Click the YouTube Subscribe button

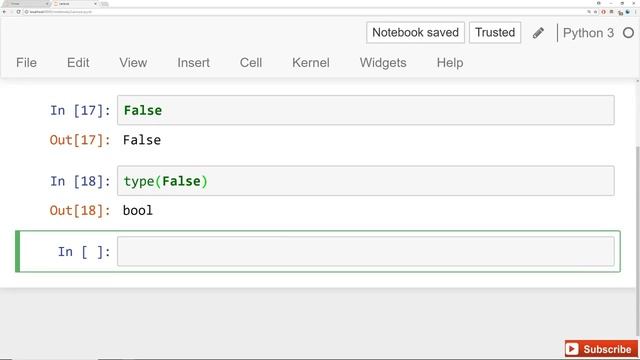(x=601, y=349)
